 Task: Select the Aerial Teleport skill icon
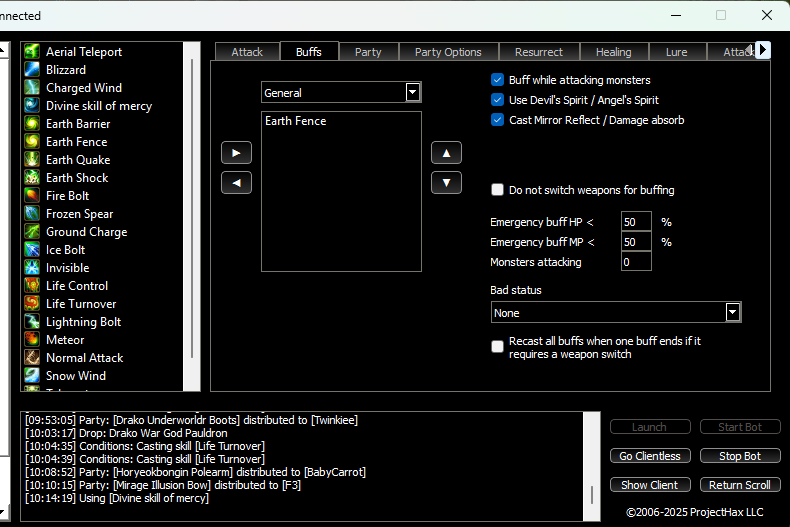pos(32,52)
